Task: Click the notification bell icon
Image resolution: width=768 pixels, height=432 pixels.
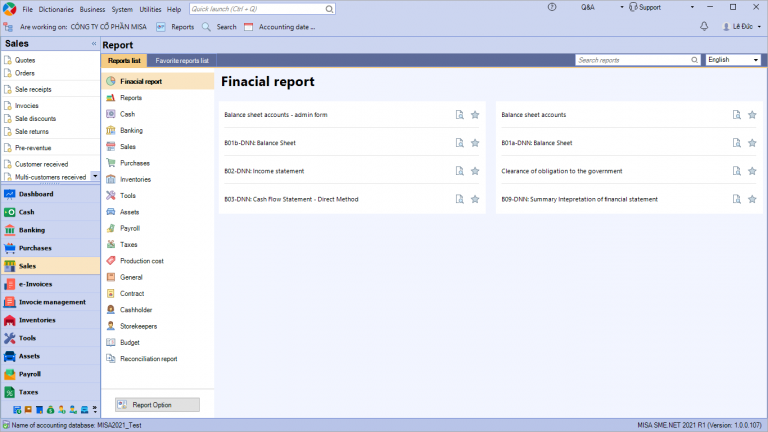Action: [704, 26]
